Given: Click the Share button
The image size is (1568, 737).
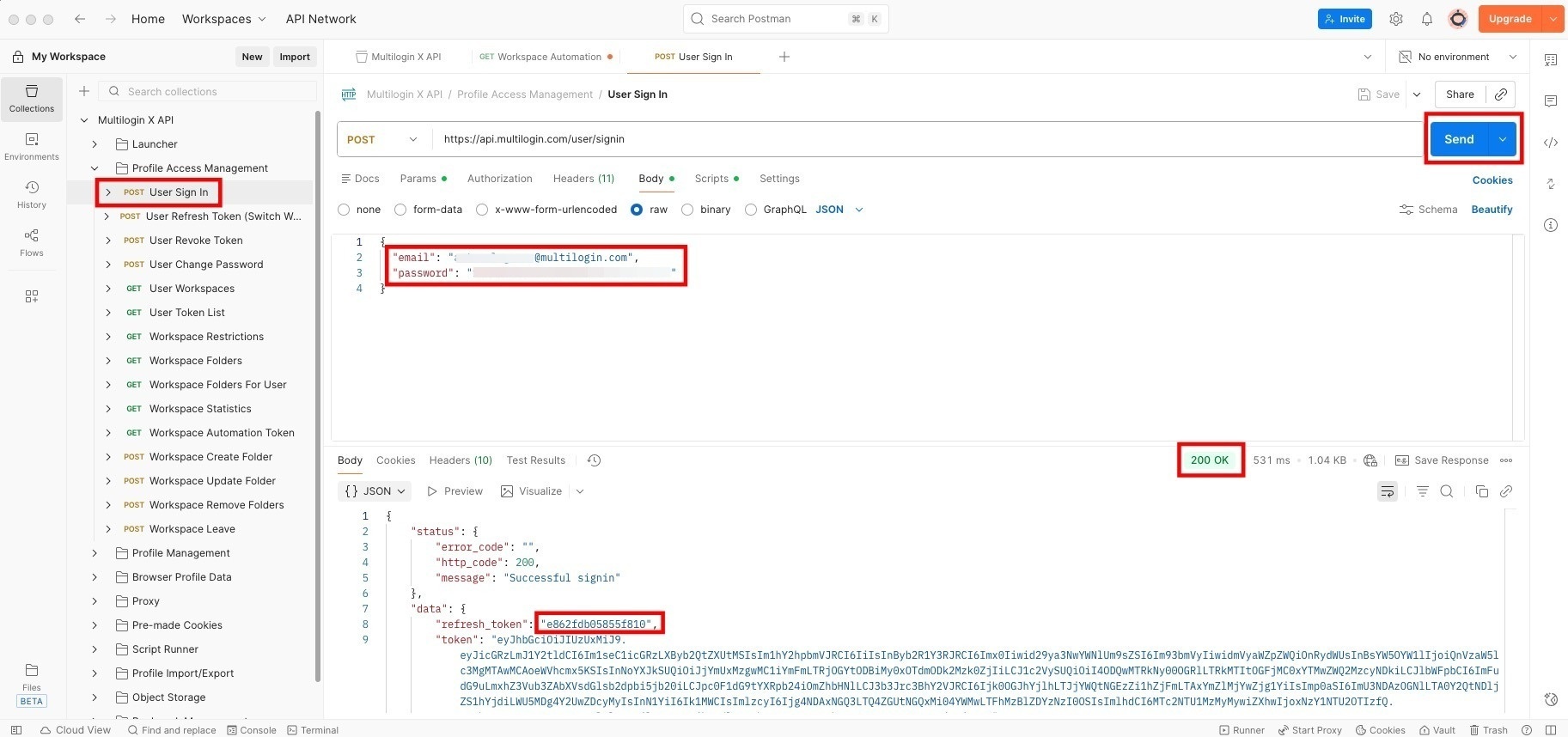Looking at the screenshot, I should point(1460,94).
